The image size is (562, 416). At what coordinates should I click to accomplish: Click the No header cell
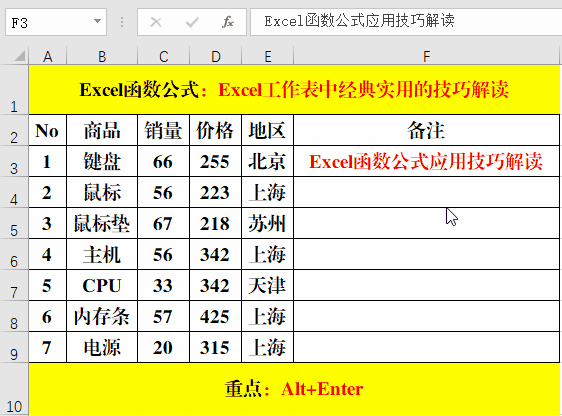[47, 130]
